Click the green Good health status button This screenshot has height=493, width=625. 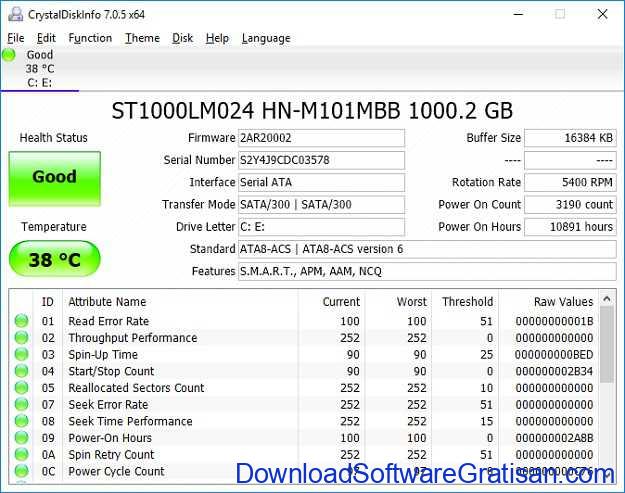point(55,179)
